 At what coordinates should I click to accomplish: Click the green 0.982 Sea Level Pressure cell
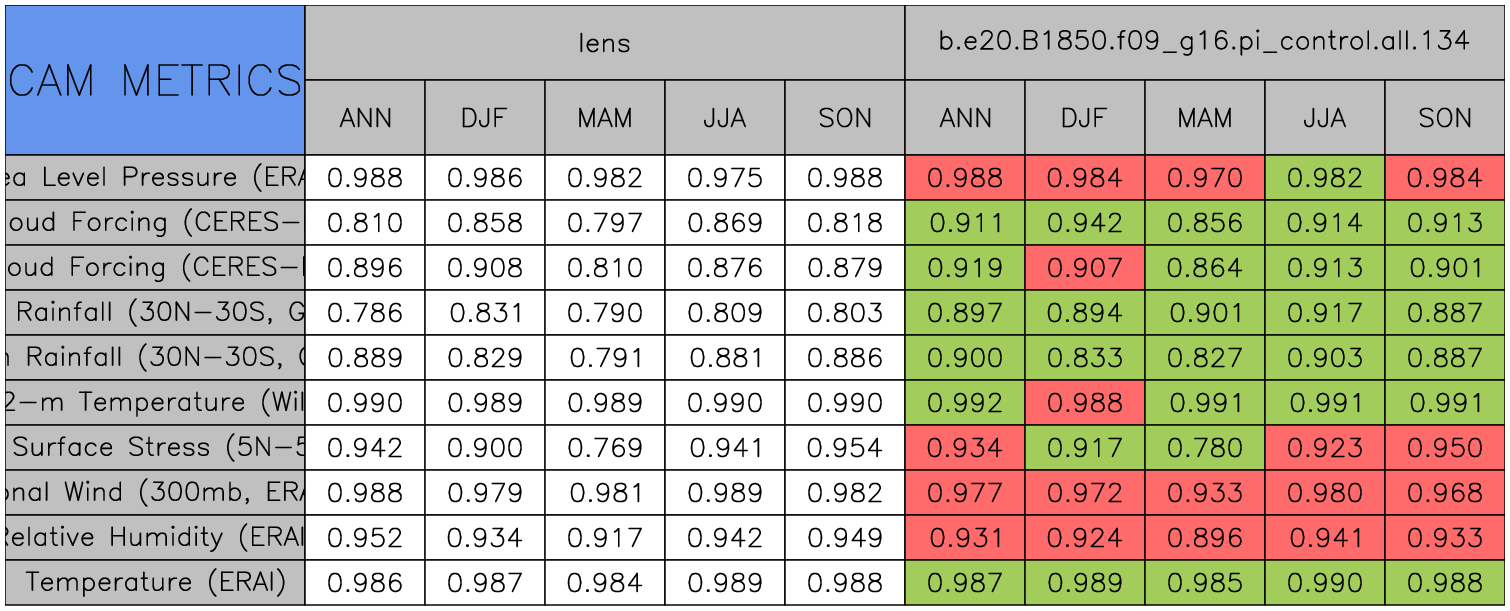pos(1324,178)
